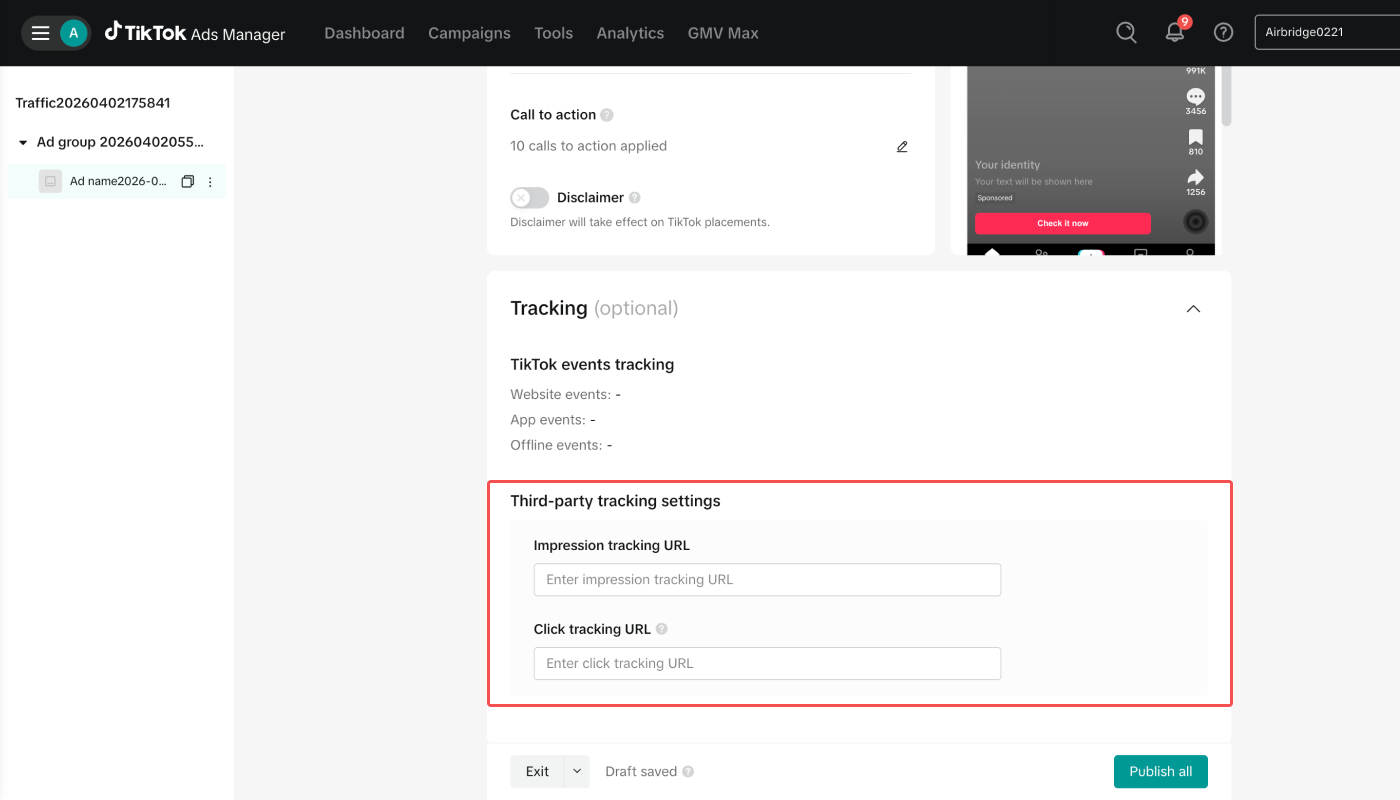
Task: Check the notifications bell
Action: (x=1175, y=33)
